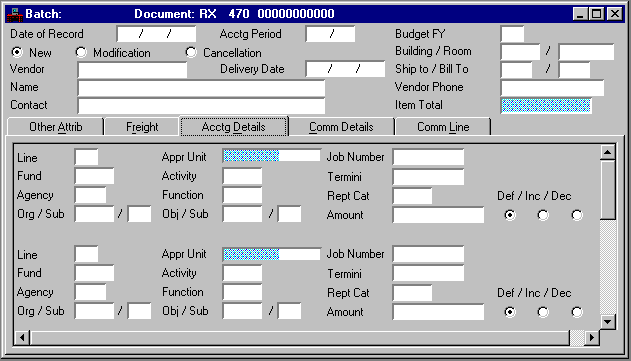Select the Cancellation radio button
Image resolution: width=631 pixels, height=361 pixels.
(x=191, y=52)
